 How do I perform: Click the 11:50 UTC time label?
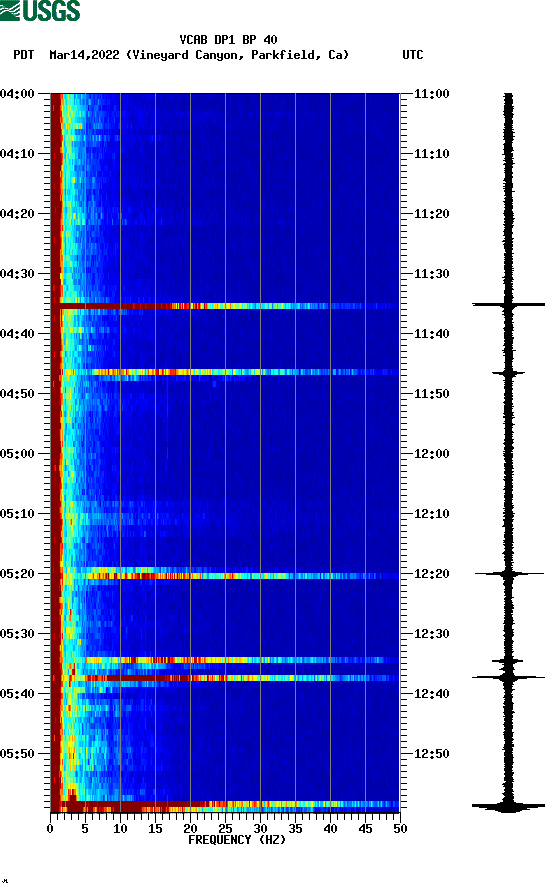tap(431, 394)
